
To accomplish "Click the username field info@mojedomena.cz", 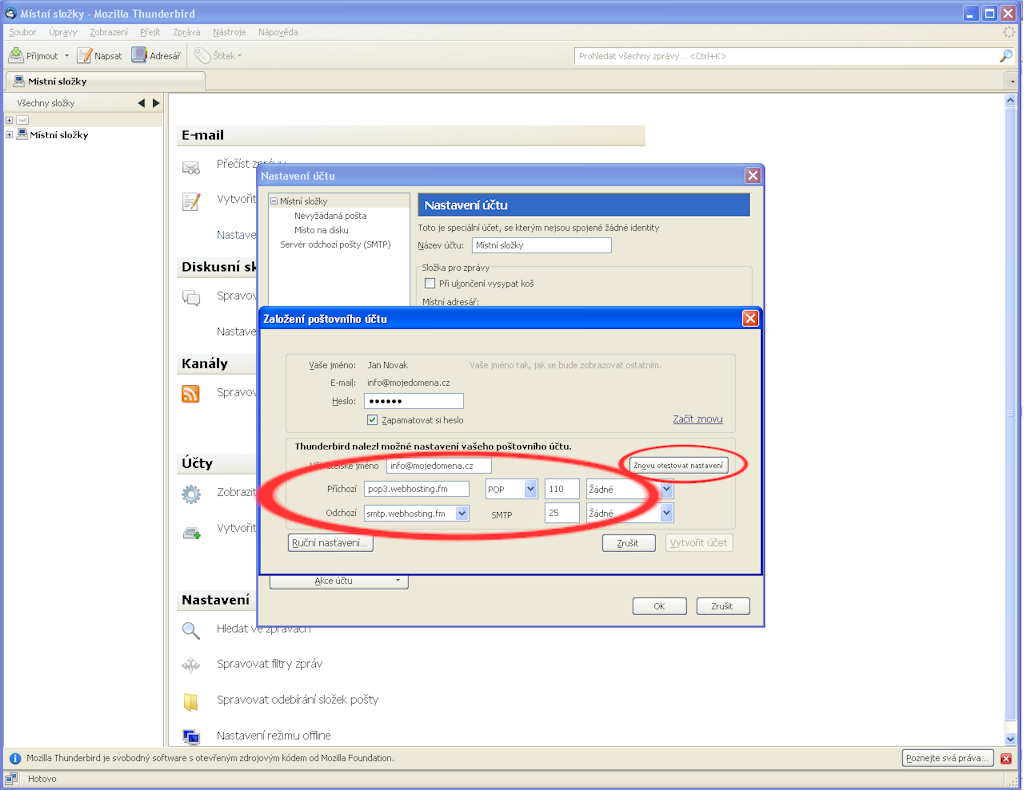I will (x=439, y=466).
